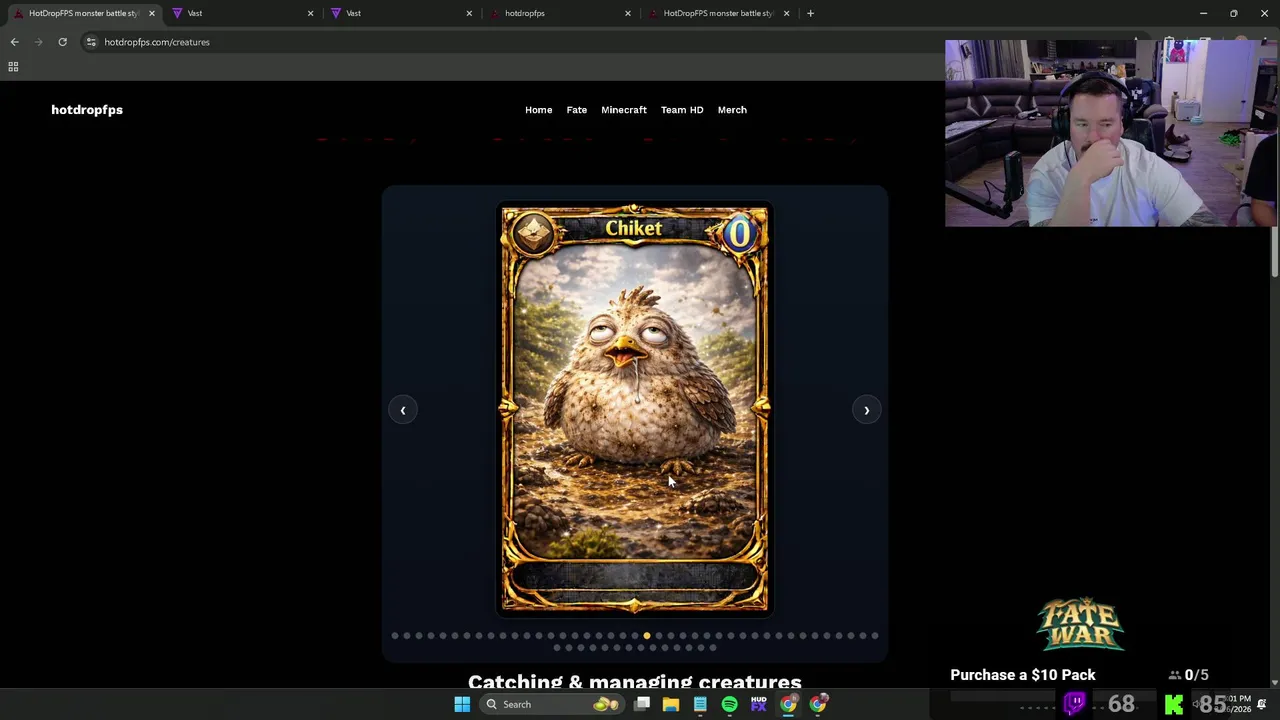The height and width of the screenshot is (720, 1280).
Task: Open the notification bell in system tray
Action: pos(1262,704)
